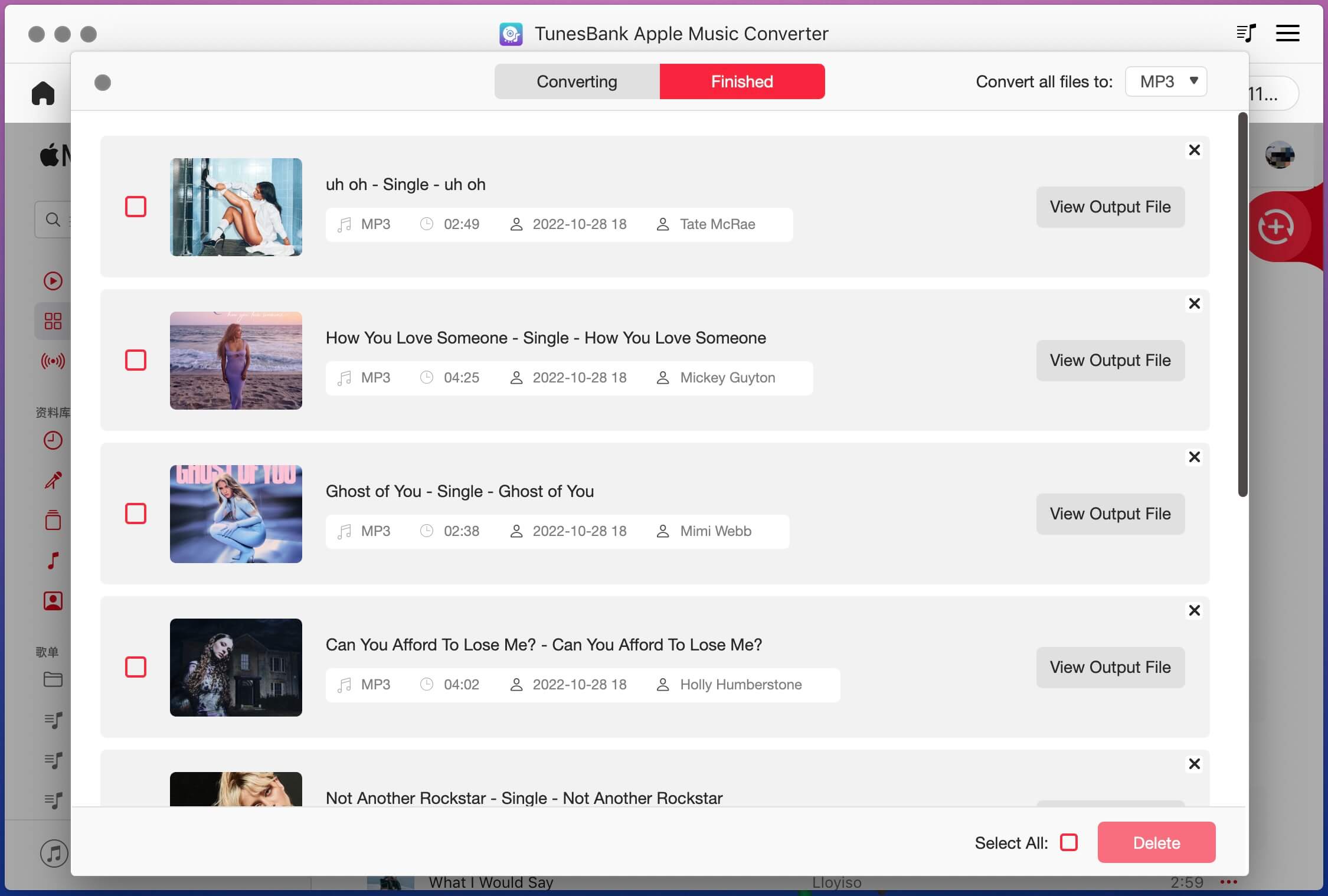Tick the checkbox for 'How You Love Someone'

tap(136, 360)
